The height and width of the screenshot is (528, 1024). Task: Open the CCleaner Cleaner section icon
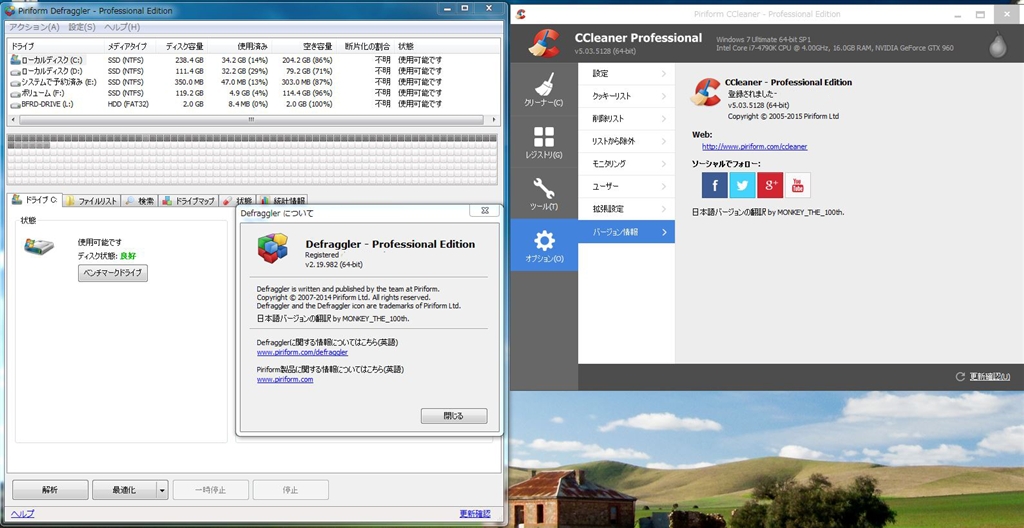pyautogui.click(x=544, y=91)
